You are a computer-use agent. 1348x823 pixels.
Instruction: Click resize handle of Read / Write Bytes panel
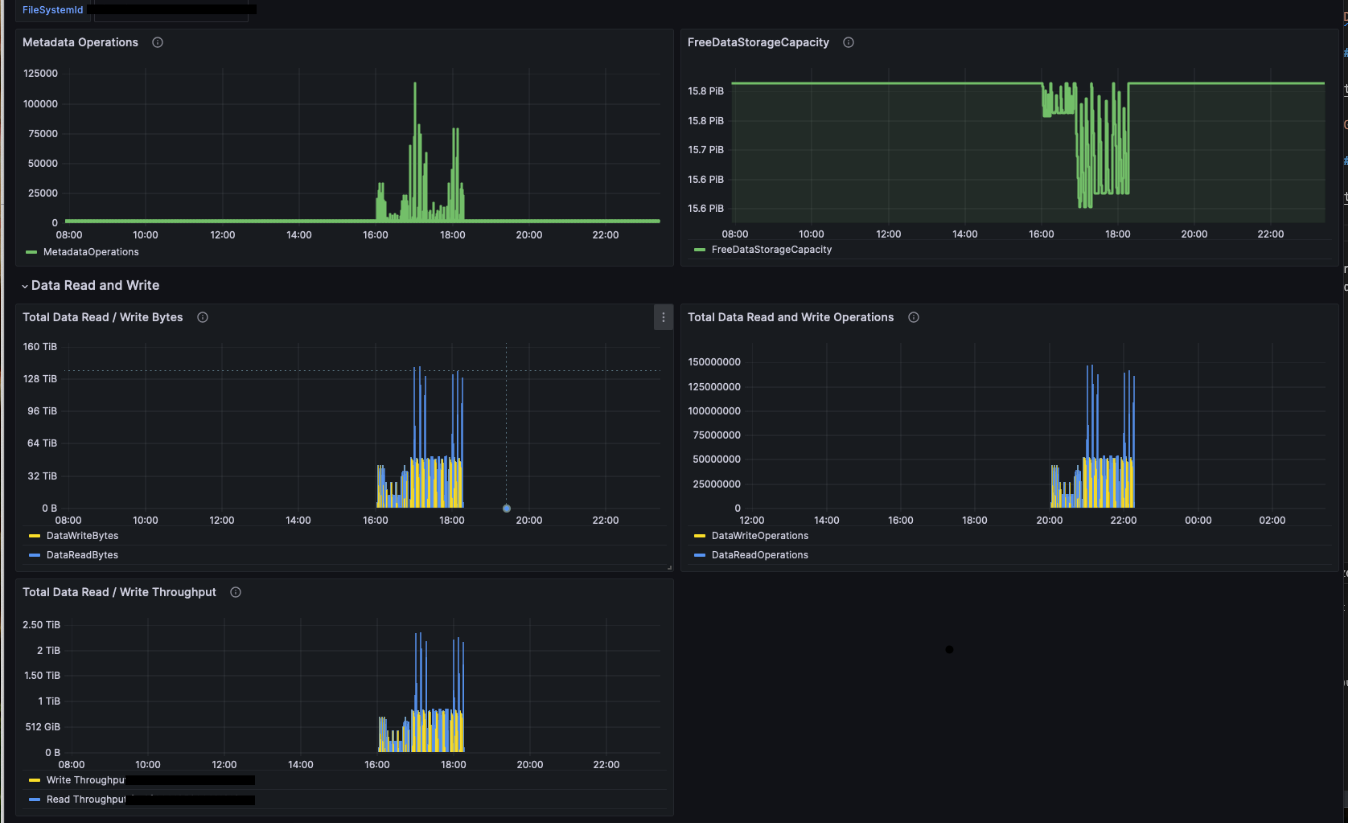pyautogui.click(x=669, y=567)
